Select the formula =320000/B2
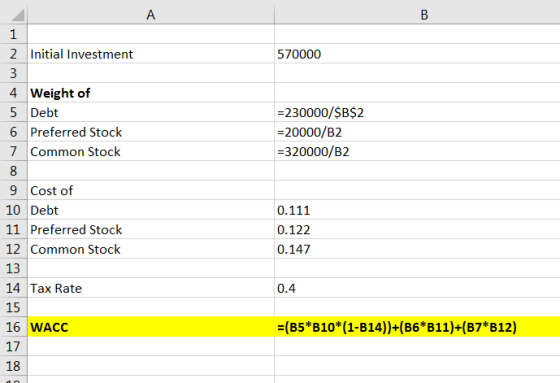560x383 pixels. [417, 151]
